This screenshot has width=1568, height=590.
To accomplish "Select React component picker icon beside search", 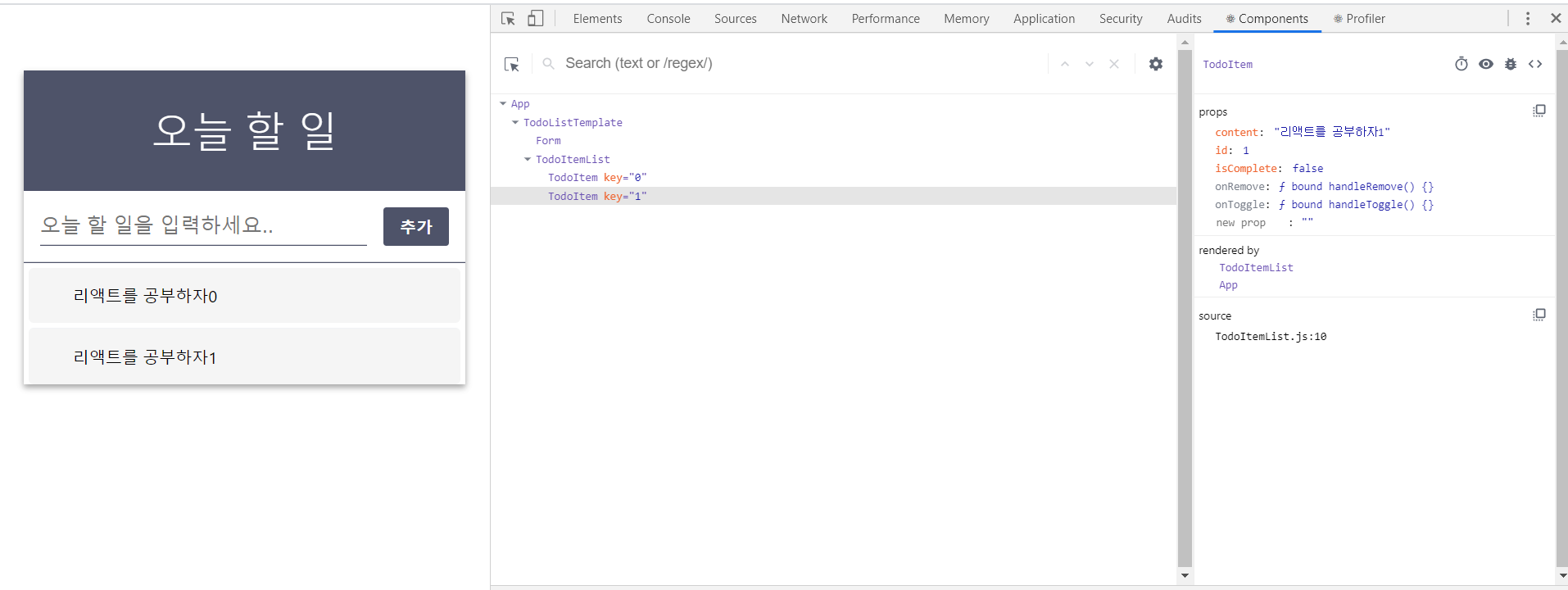I will [x=512, y=64].
